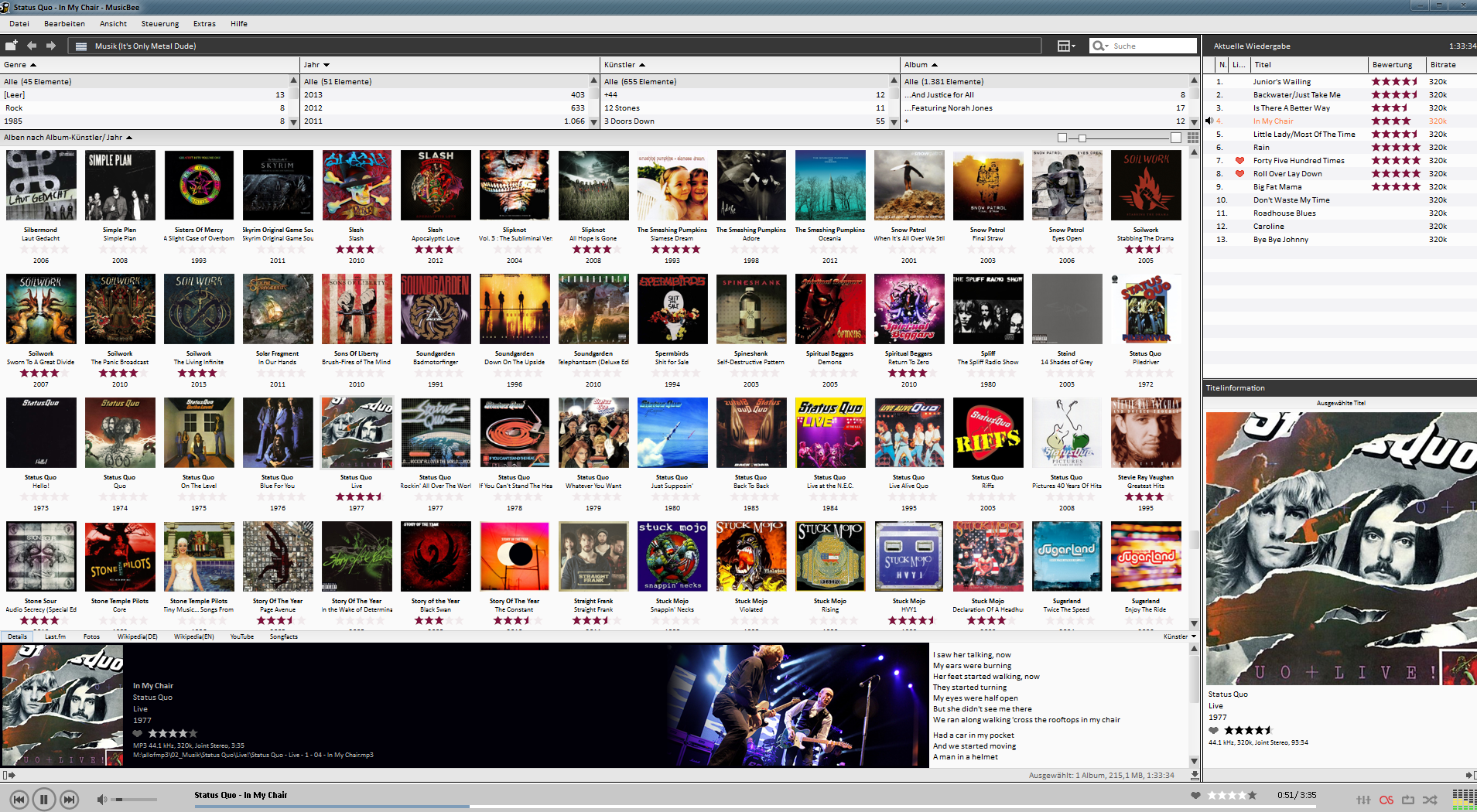Click the search magnifier icon
Image resolution: width=1477 pixels, height=812 pixels.
(x=1098, y=46)
